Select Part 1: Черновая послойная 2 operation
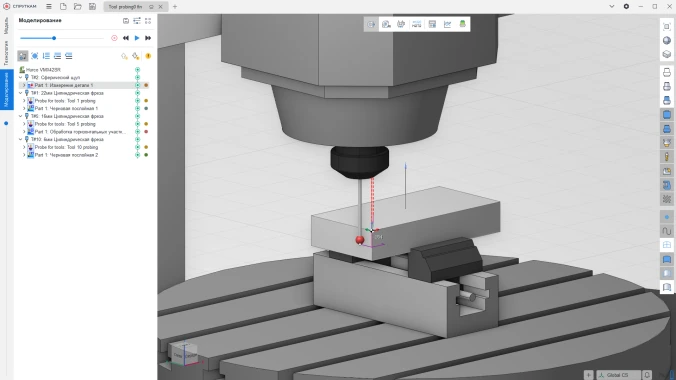 66,155
